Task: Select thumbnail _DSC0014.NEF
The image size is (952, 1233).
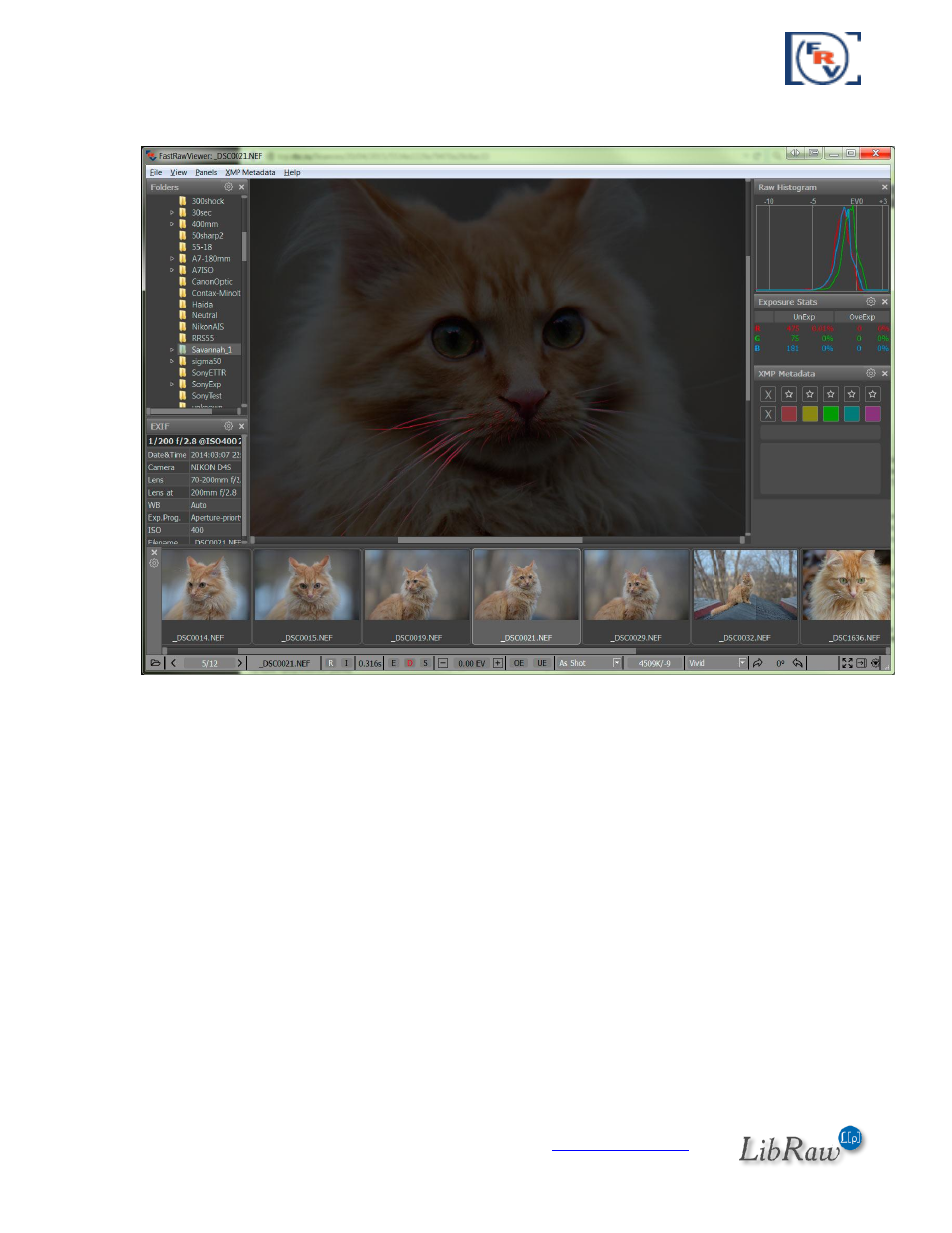Action: coord(205,596)
